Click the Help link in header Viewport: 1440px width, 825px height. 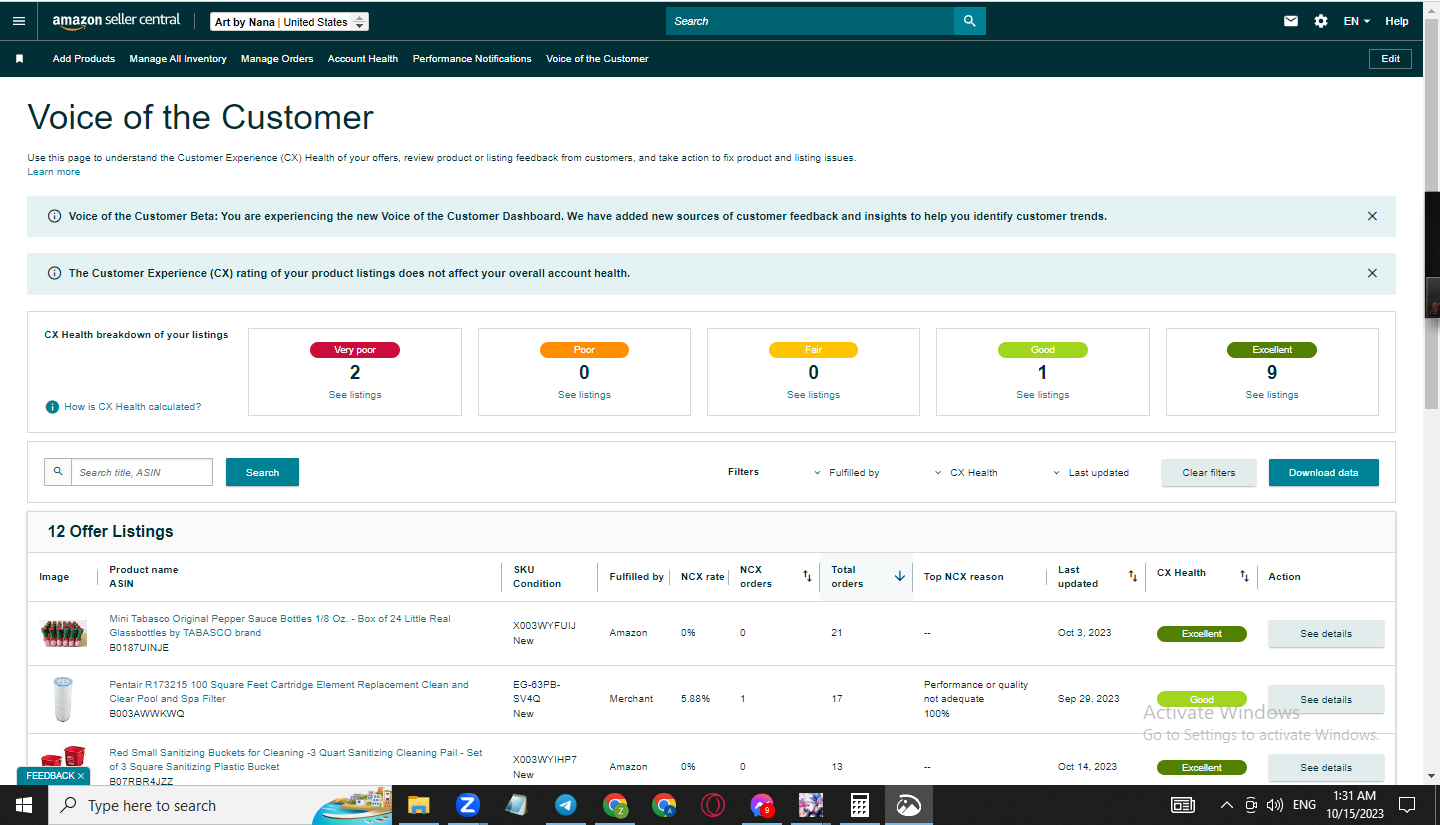(x=1397, y=21)
